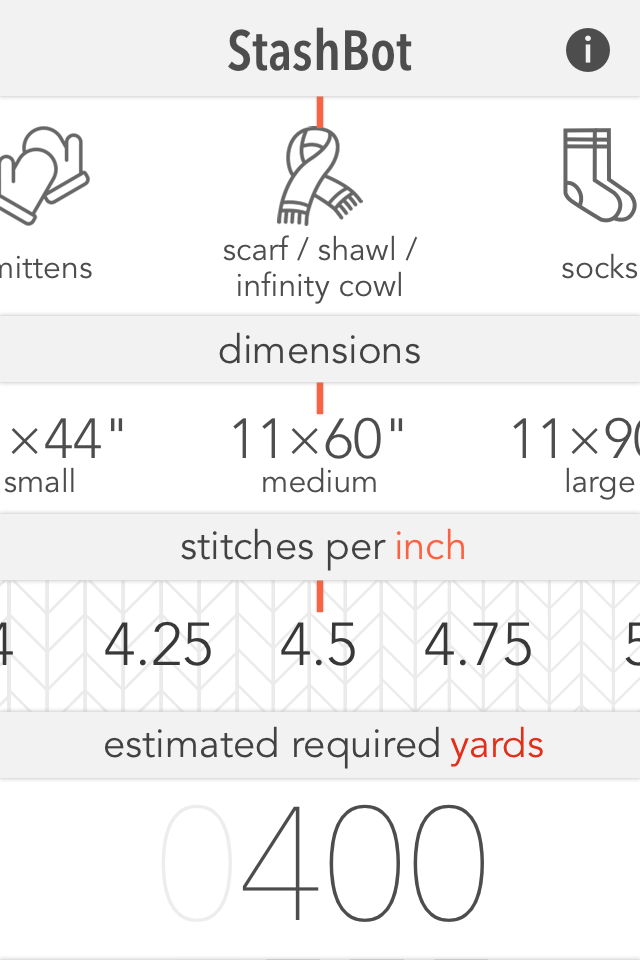
Task: Select the 'scarf / shawl / infinity cowl' label
Action: (319, 267)
